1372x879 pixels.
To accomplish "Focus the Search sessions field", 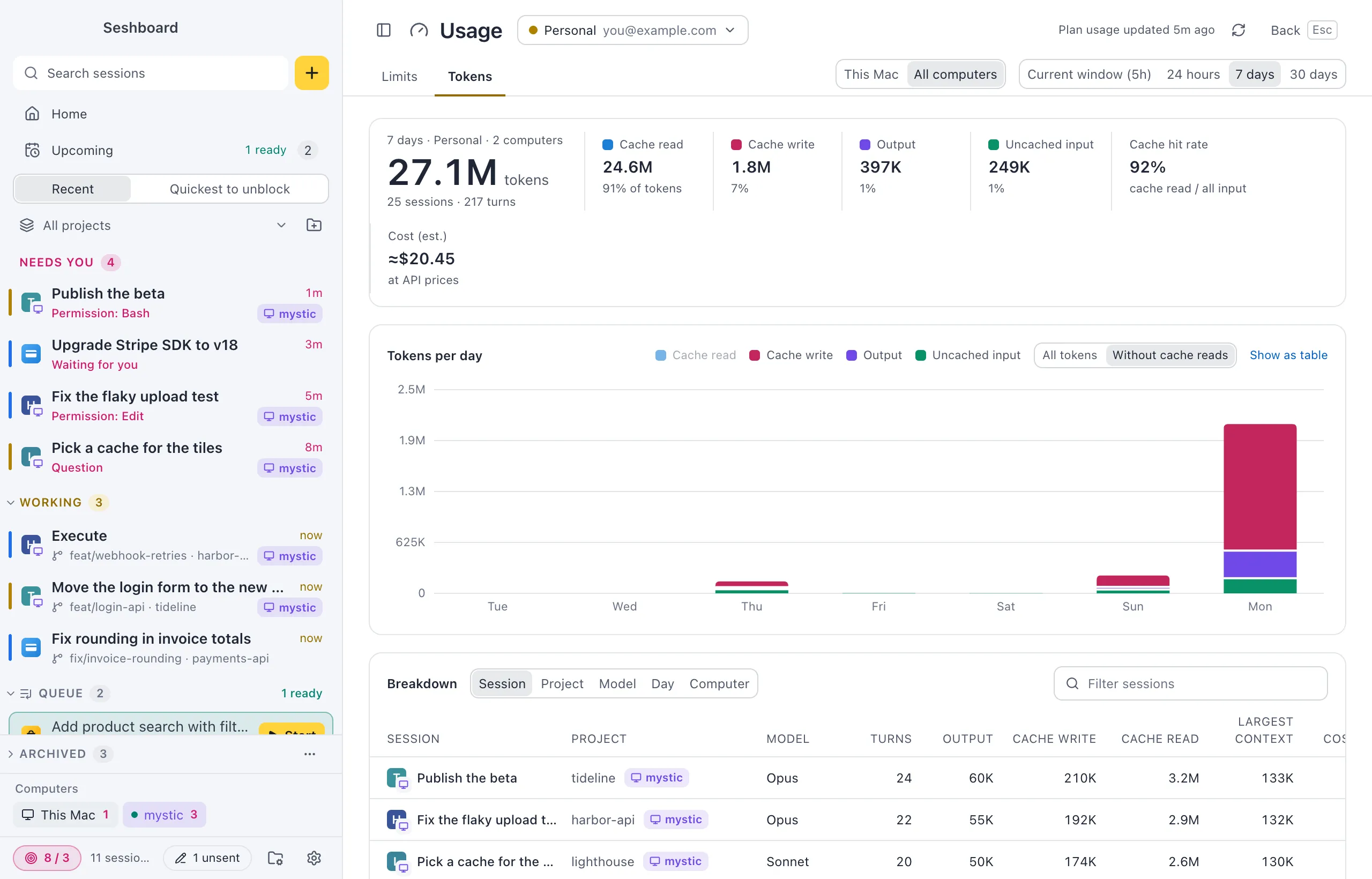I will [151, 73].
